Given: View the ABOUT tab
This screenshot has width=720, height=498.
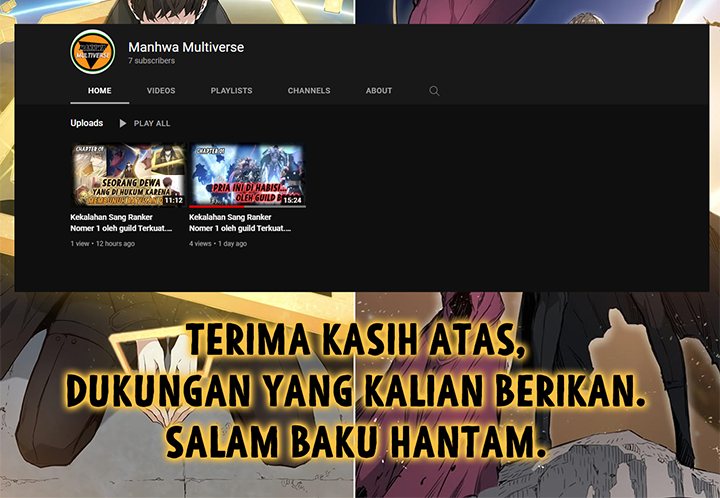Looking at the screenshot, I should 379,91.
